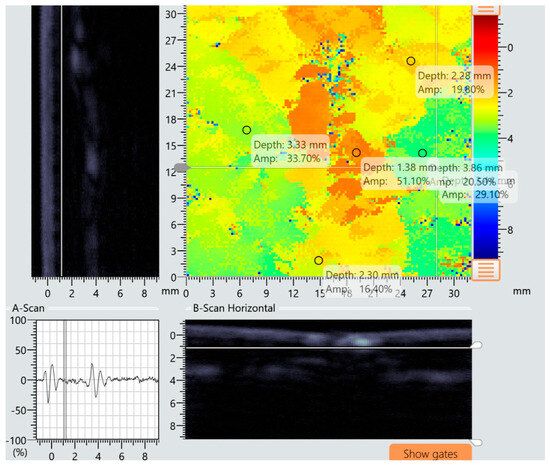Click the Show gates button
This screenshot has width=550, height=465.
430,453
